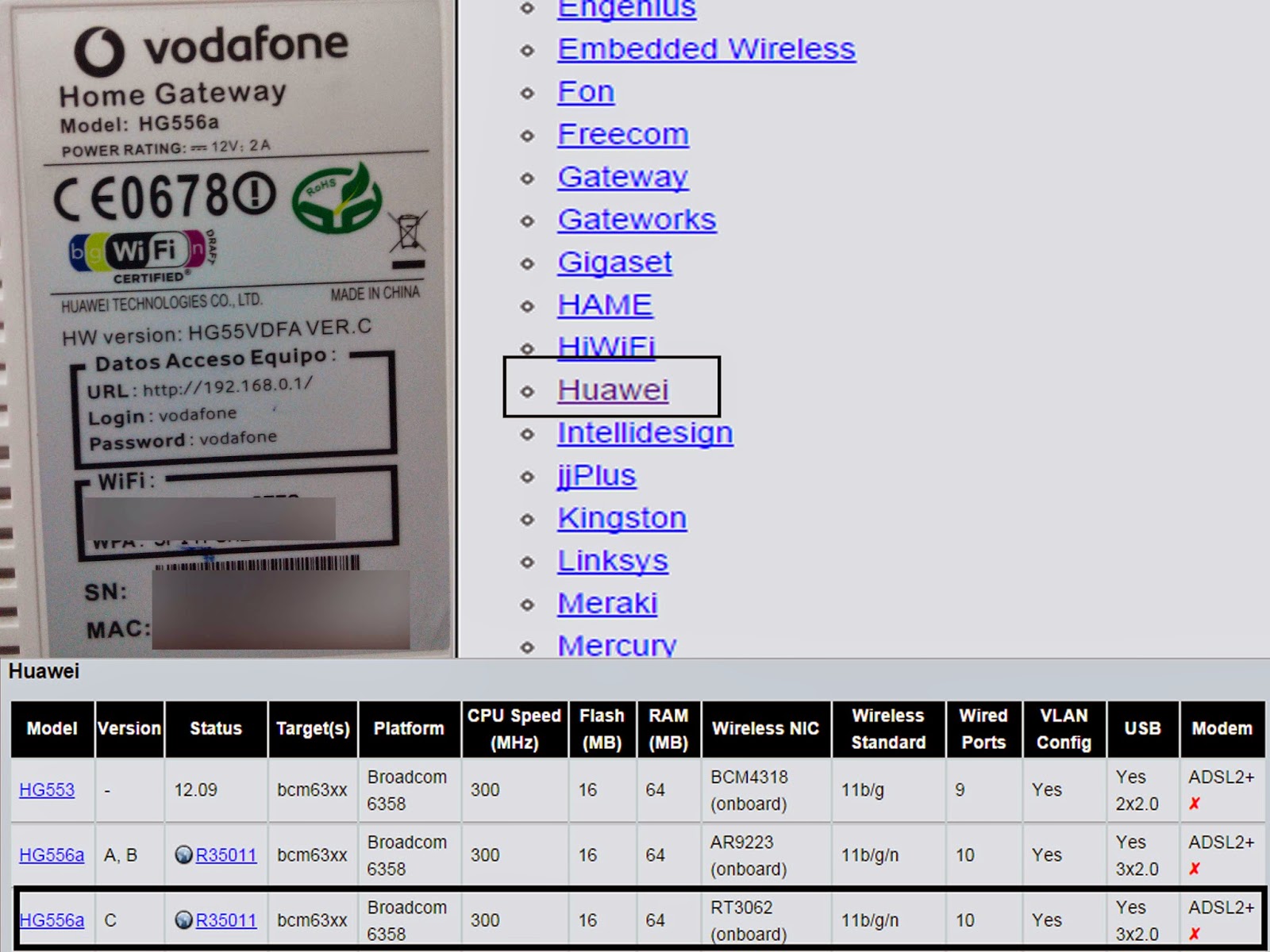Open the Huawei manufacturer link

click(x=612, y=390)
